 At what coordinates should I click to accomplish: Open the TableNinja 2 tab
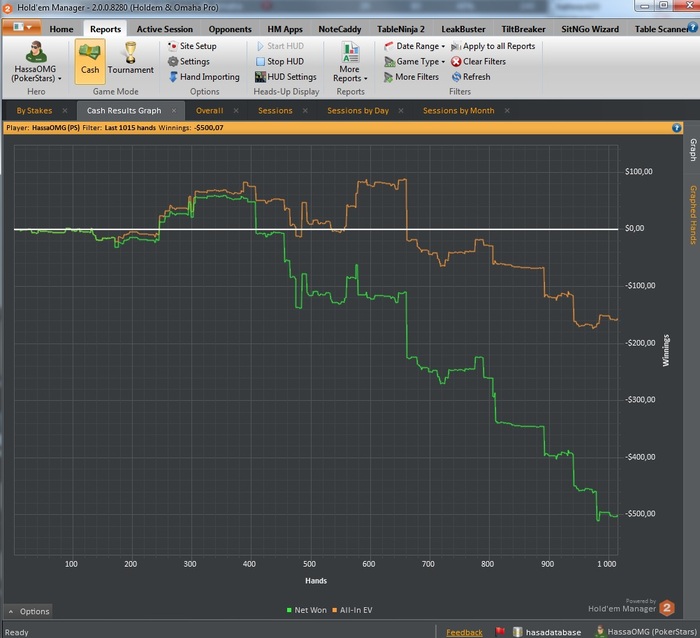click(x=400, y=29)
